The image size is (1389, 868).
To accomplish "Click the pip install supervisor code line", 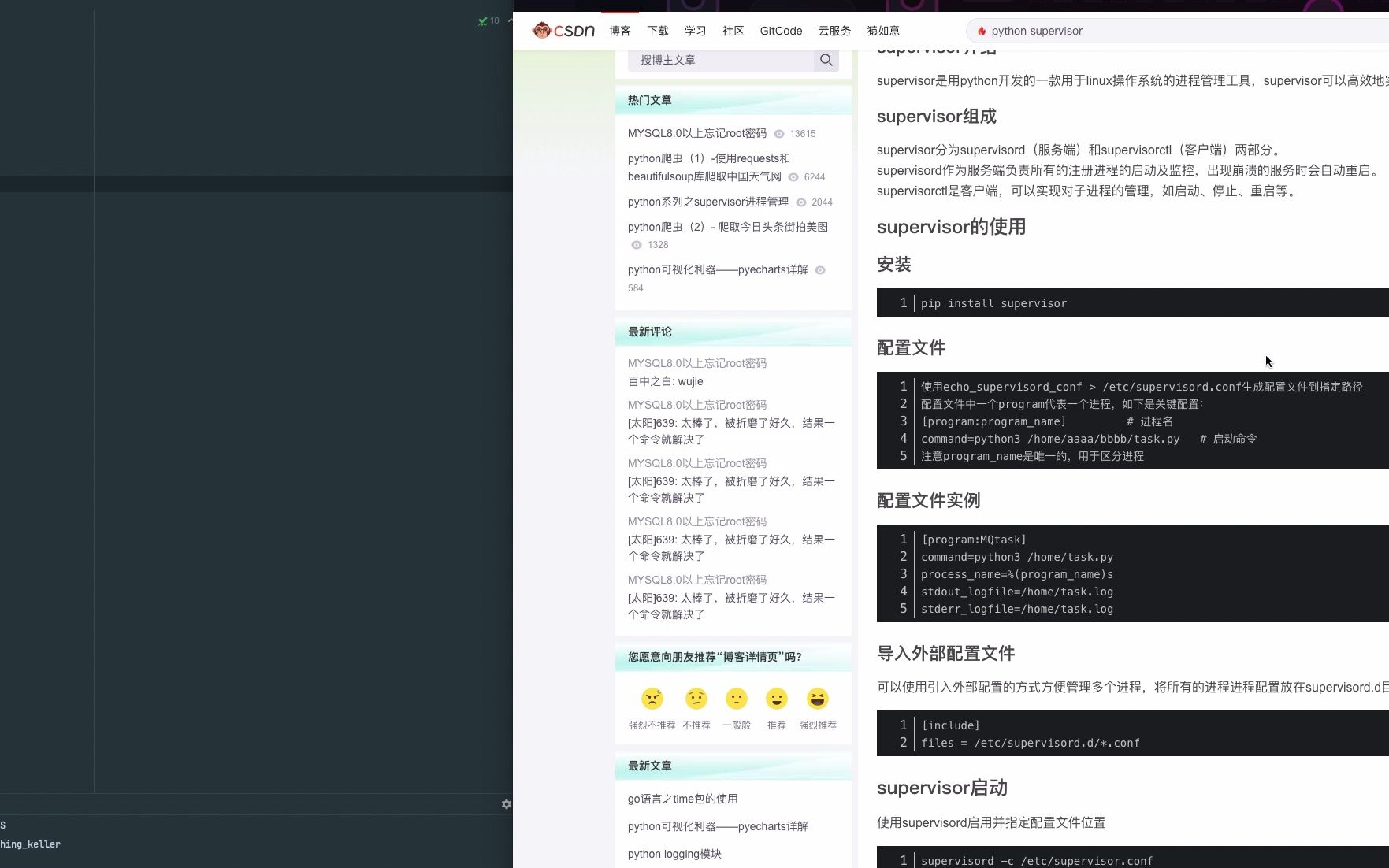I will [994, 303].
